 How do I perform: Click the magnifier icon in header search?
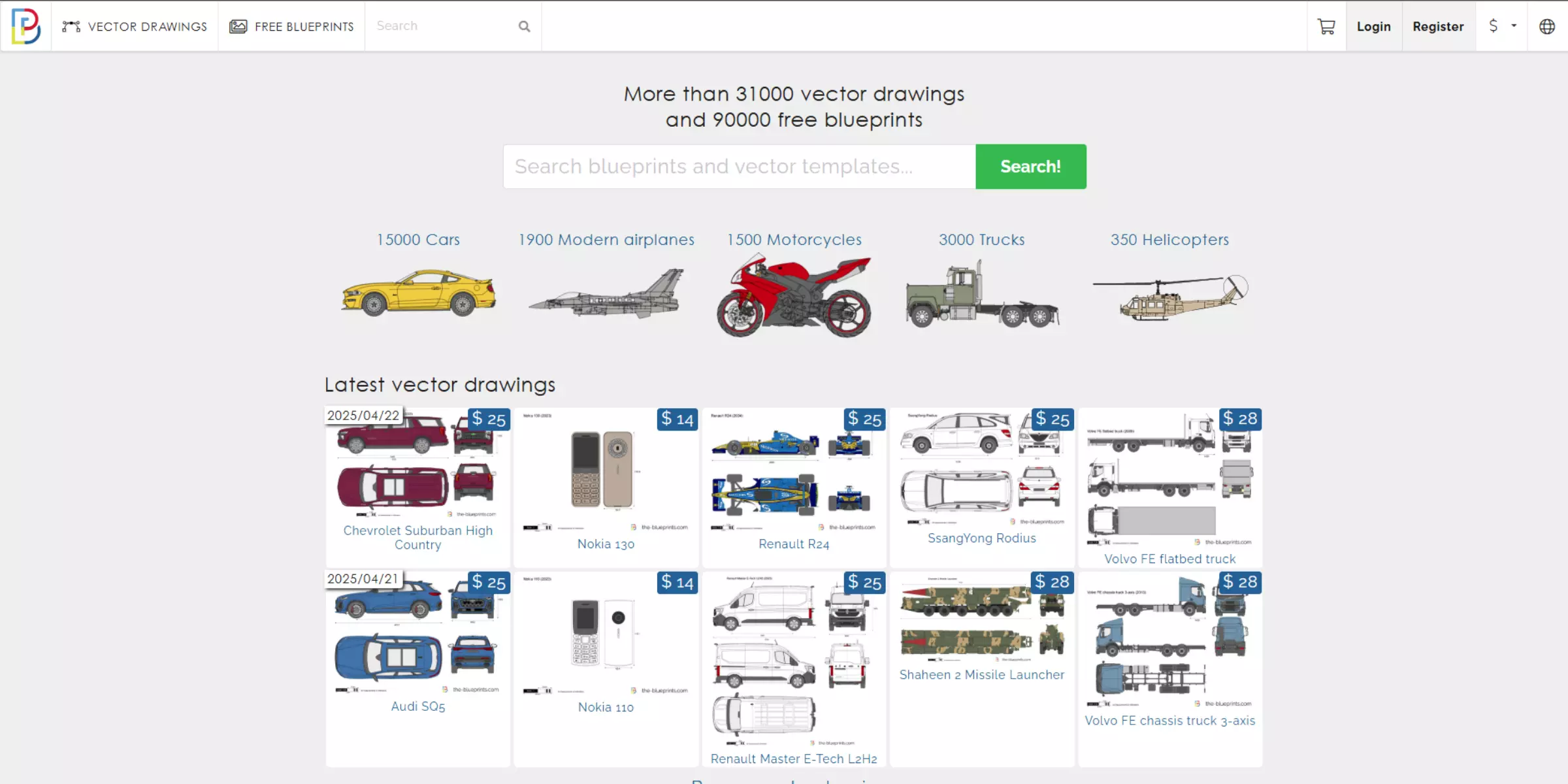pos(524,26)
